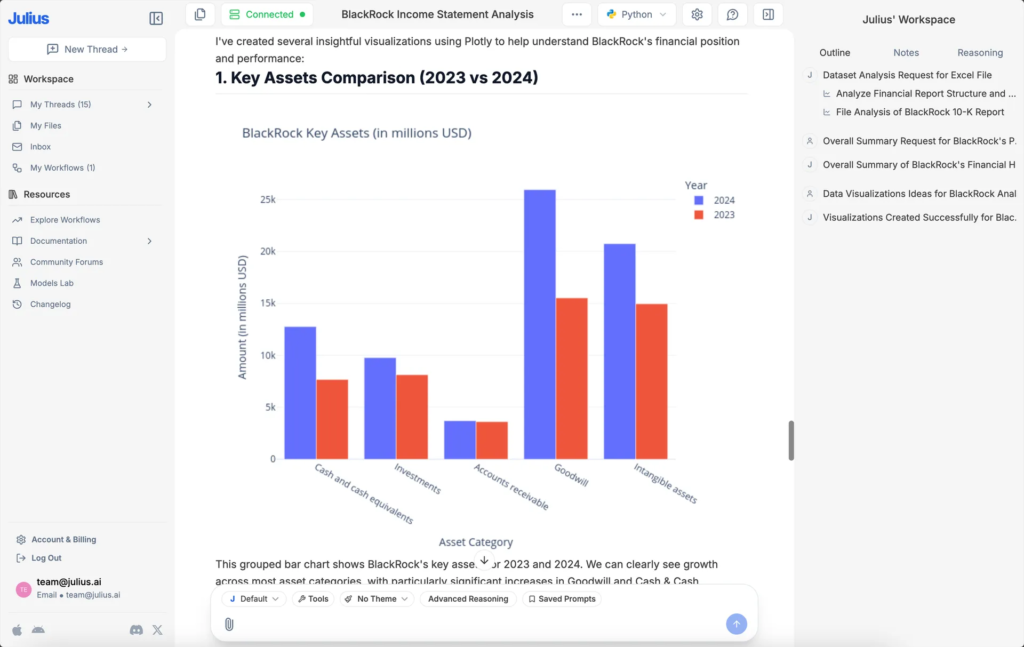Open the Python language dropdown

637,15
